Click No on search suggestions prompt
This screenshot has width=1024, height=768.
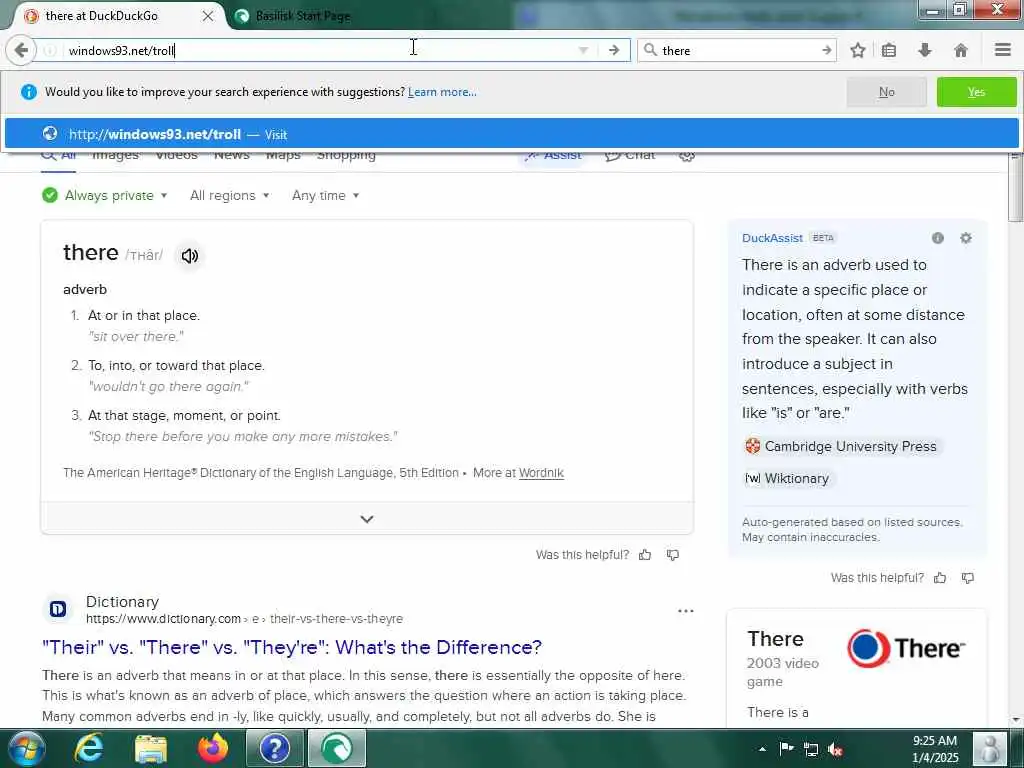pos(886,92)
